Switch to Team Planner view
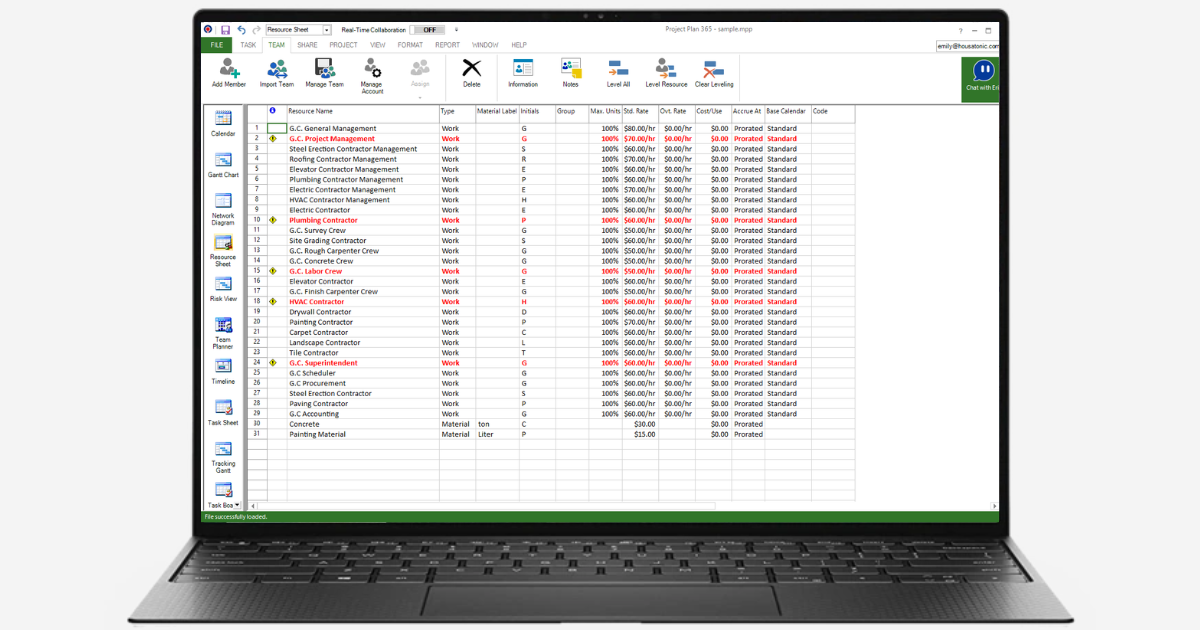 pos(223,332)
